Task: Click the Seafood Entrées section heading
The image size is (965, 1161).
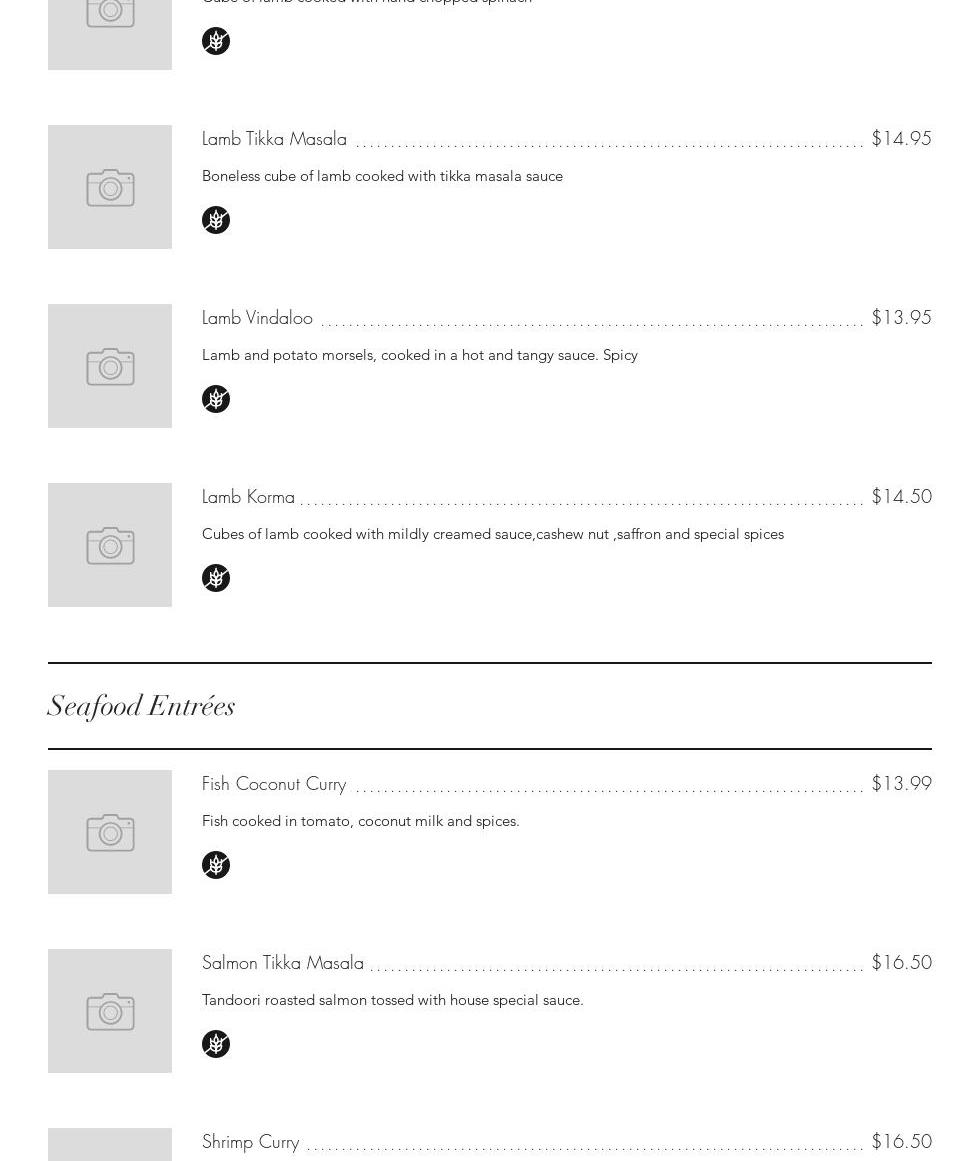Action: pyautogui.click(x=141, y=707)
